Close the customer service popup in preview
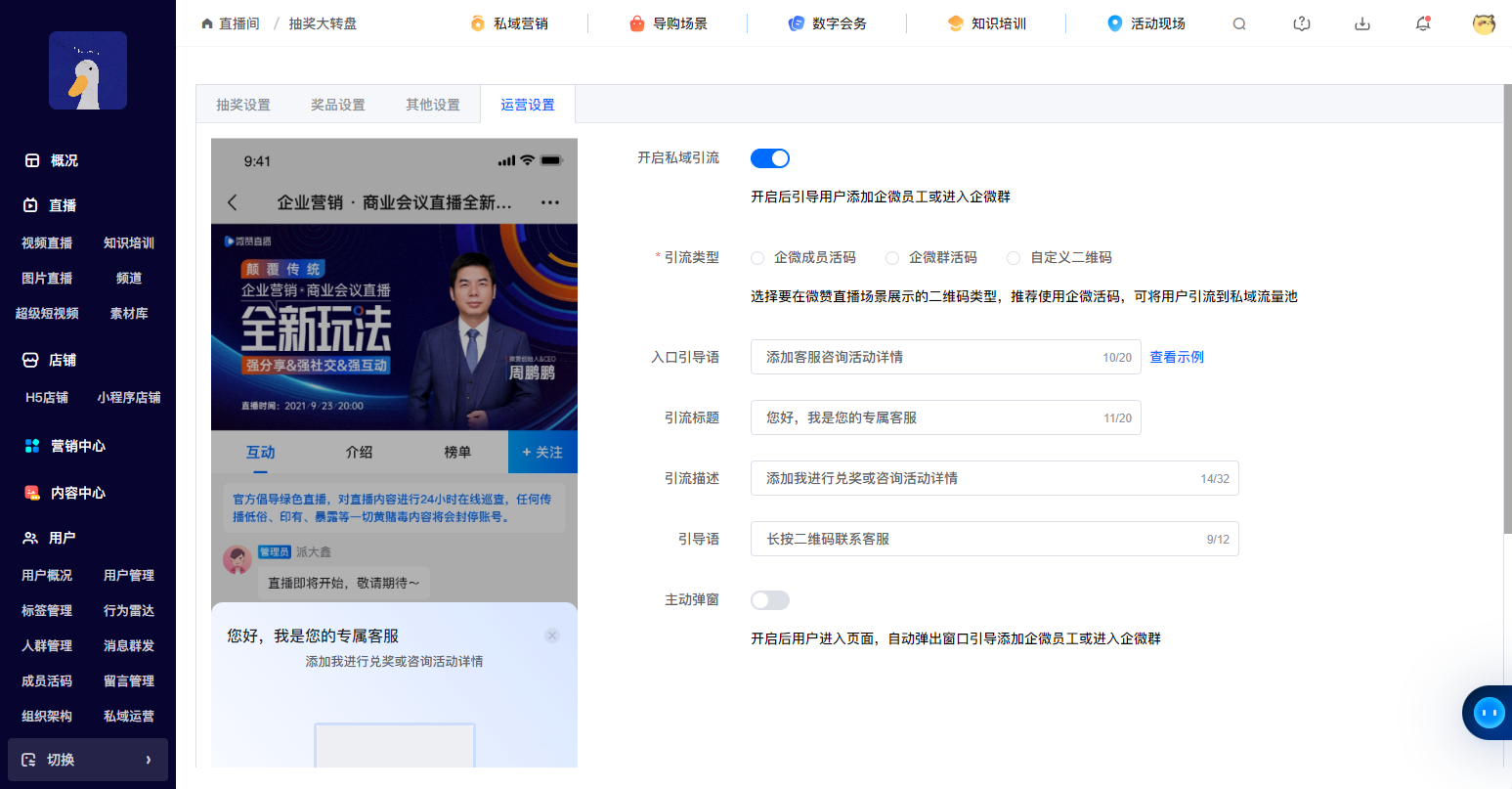Viewport: 1512px width, 789px height. point(552,636)
